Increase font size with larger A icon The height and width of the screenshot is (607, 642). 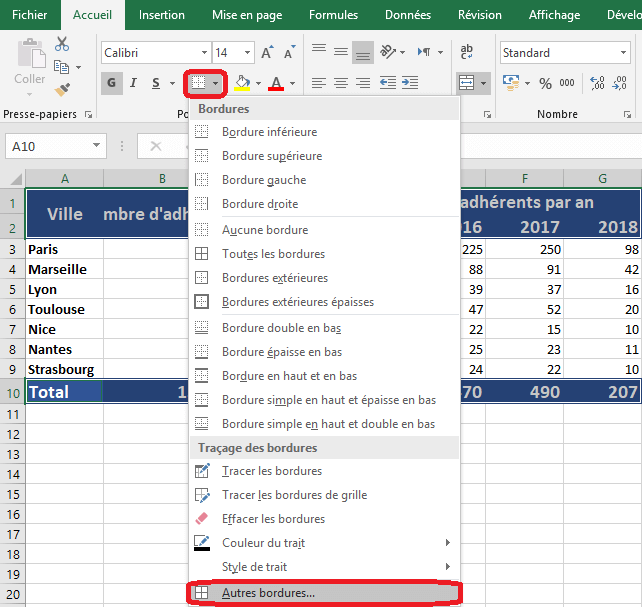[x=268, y=53]
